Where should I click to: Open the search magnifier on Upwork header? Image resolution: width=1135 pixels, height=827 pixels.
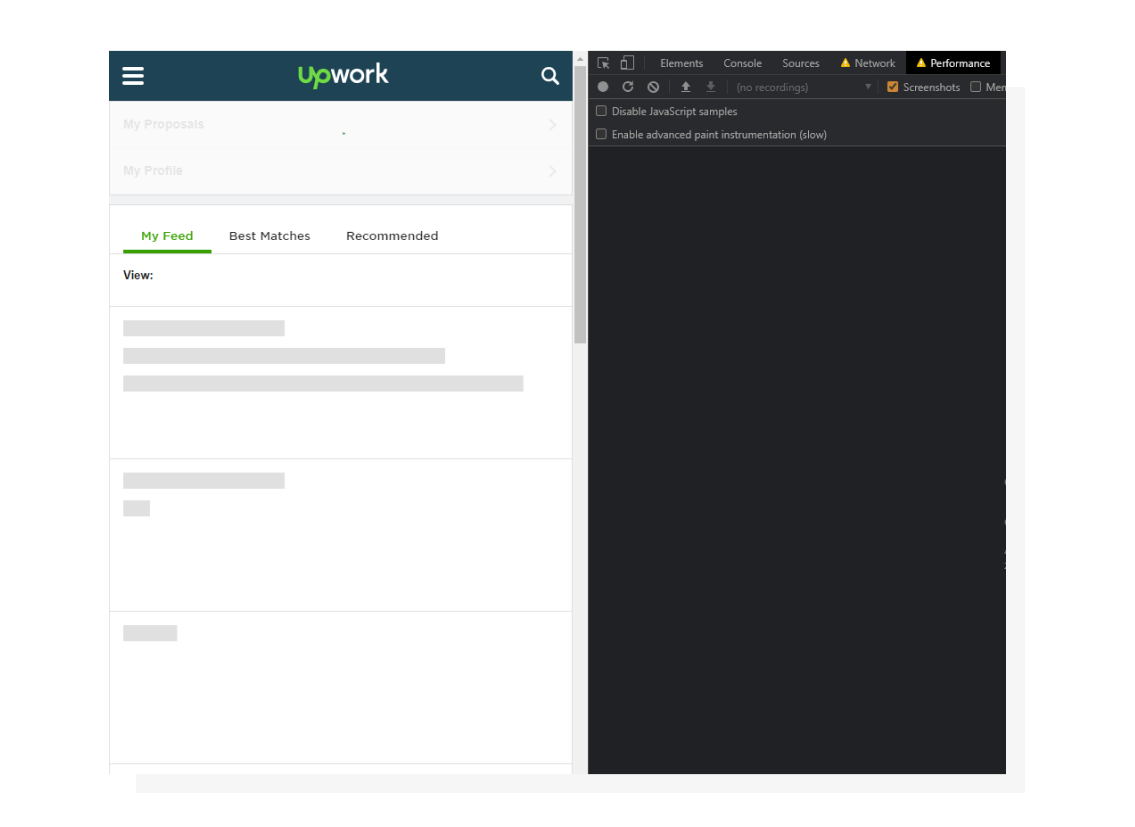pos(550,76)
